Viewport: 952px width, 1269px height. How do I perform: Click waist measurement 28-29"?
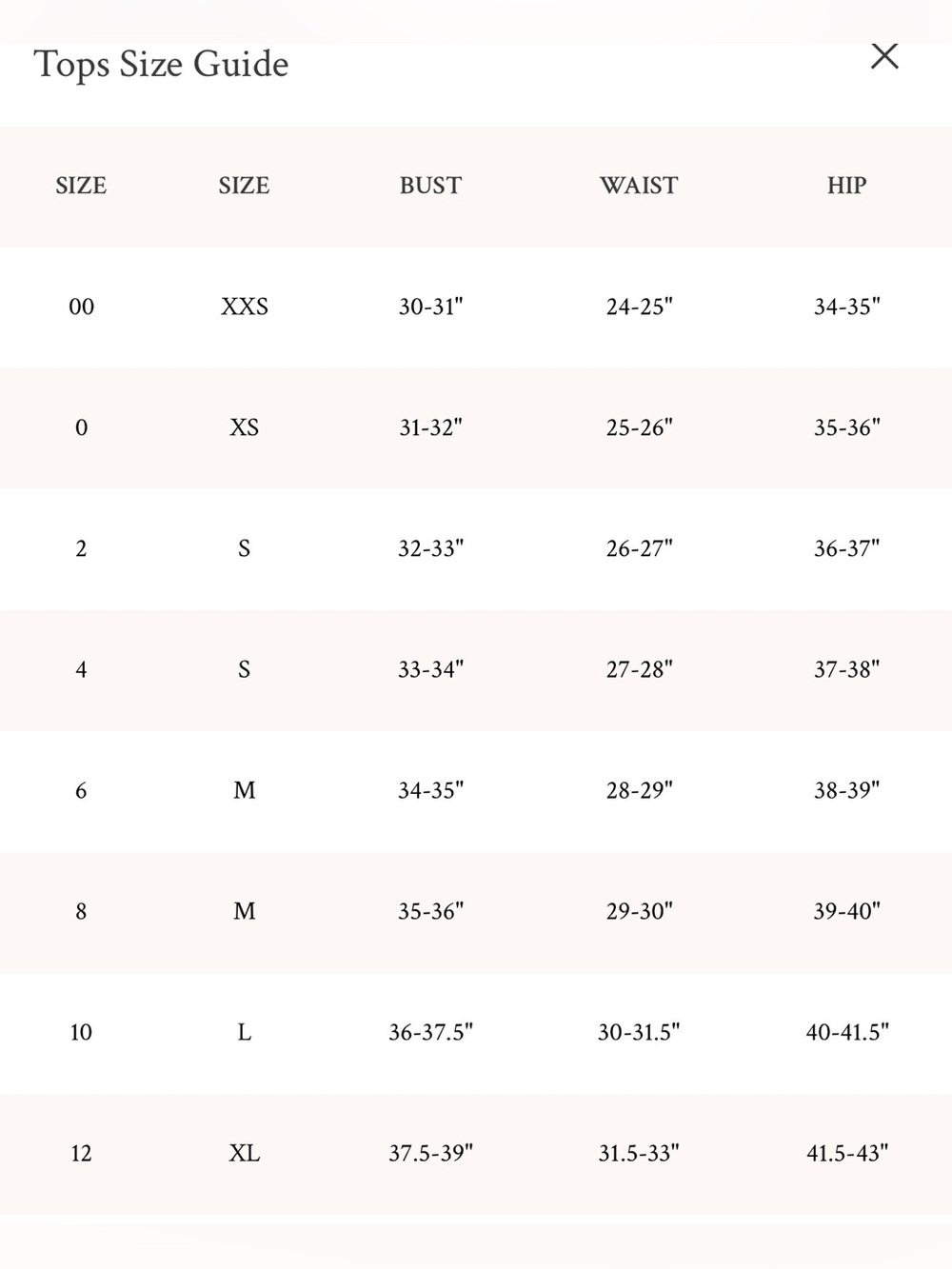click(639, 790)
